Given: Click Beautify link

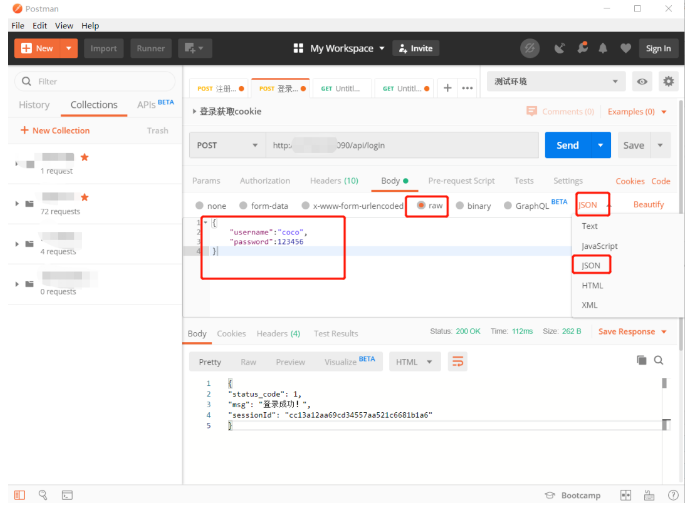Looking at the screenshot, I should 648,204.
